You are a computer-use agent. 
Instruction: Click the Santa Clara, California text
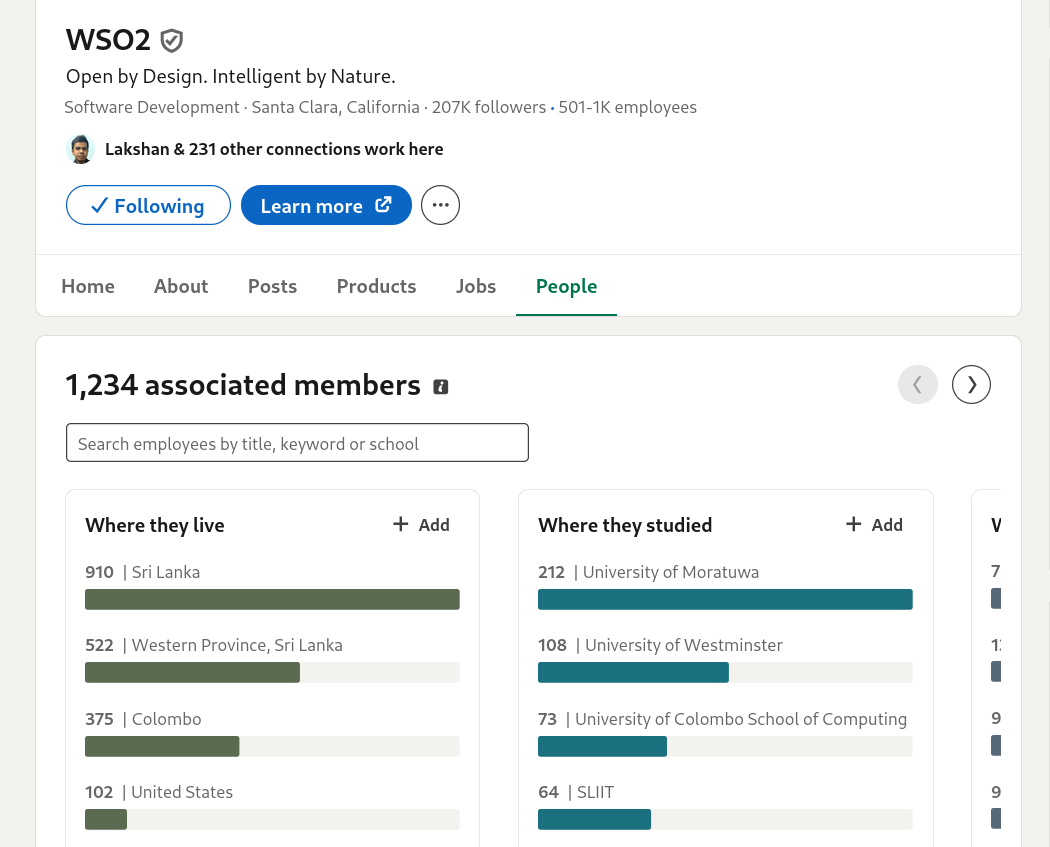click(x=335, y=107)
